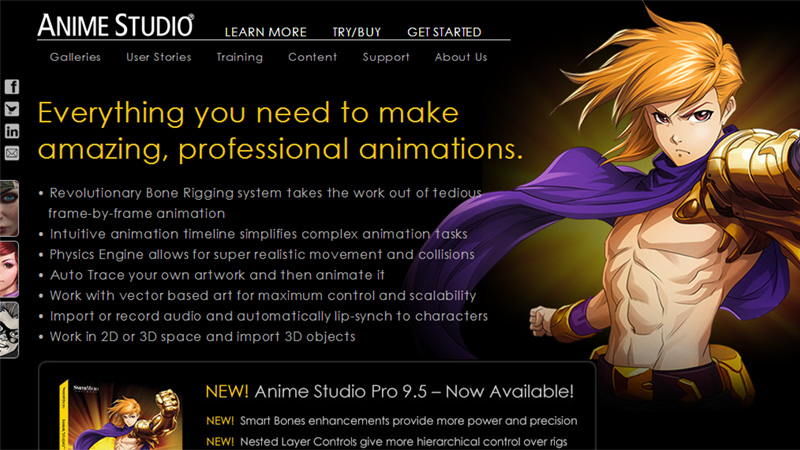Click the LinkedIn share icon

(x=12, y=131)
